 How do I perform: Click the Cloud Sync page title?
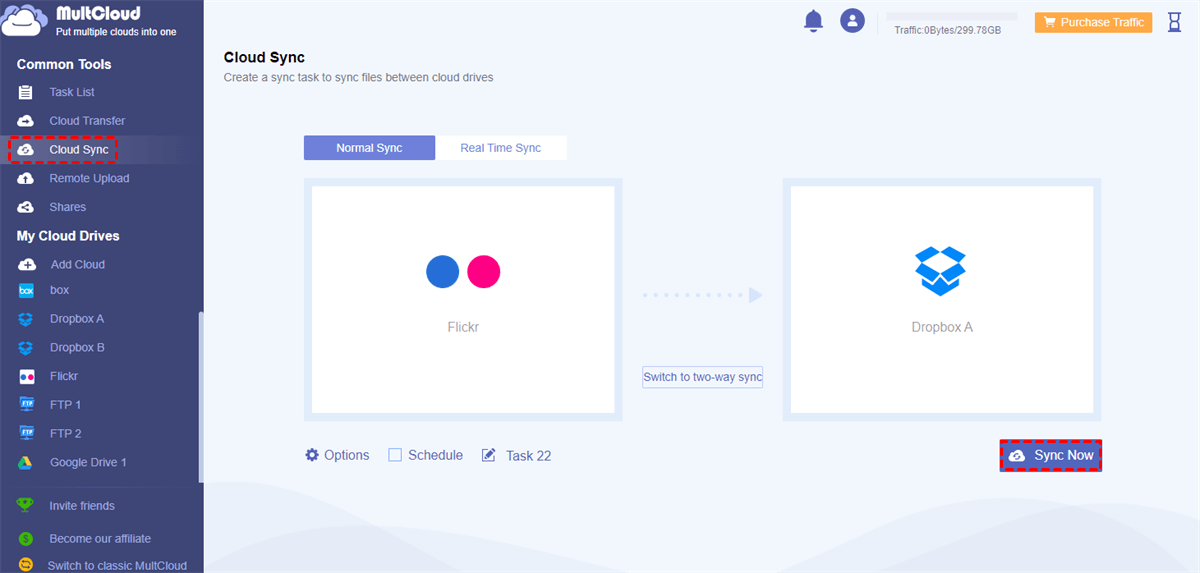pos(264,58)
